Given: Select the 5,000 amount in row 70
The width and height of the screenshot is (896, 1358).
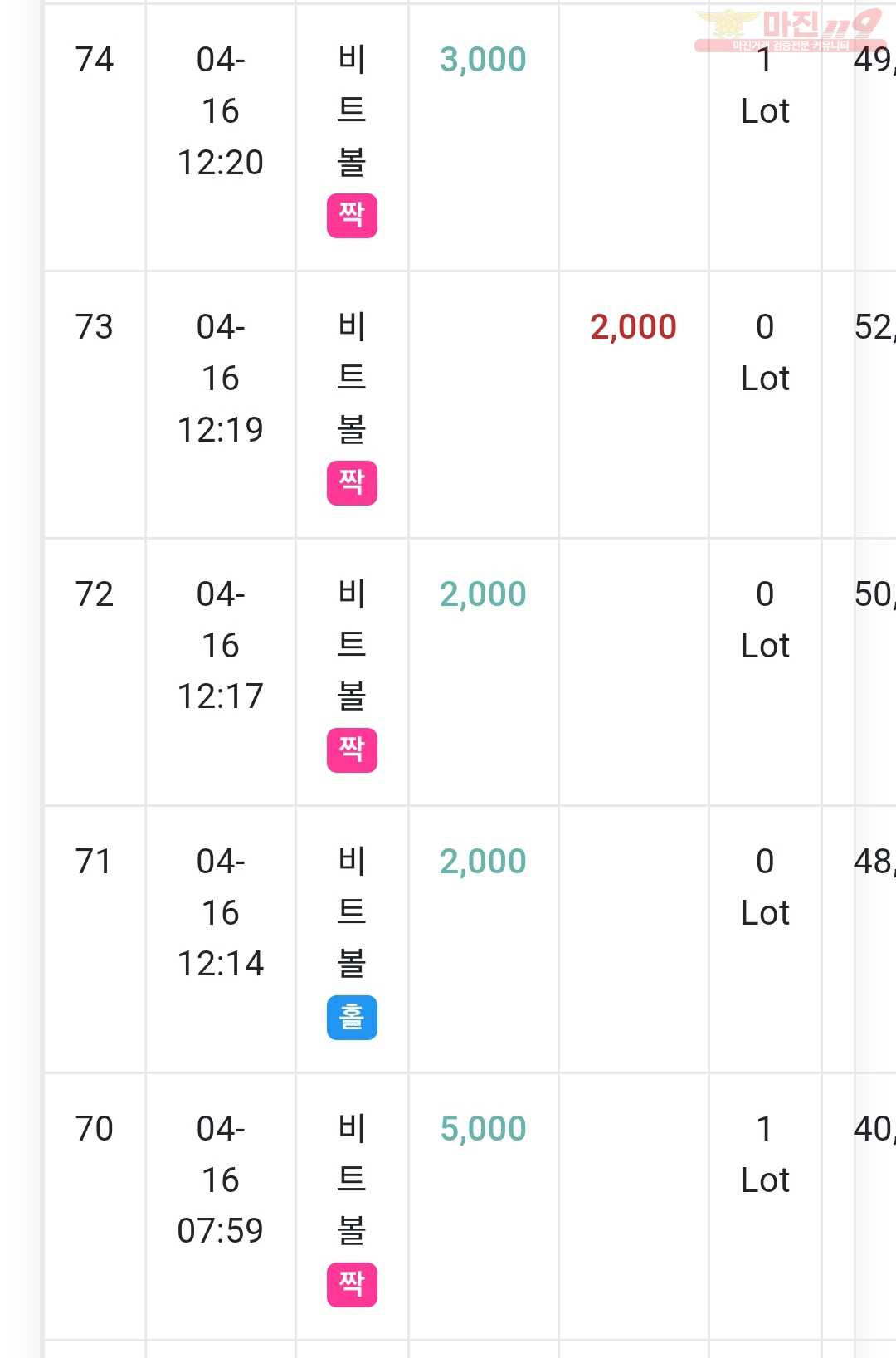Looking at the screenshot, I should coord(483,1129).
